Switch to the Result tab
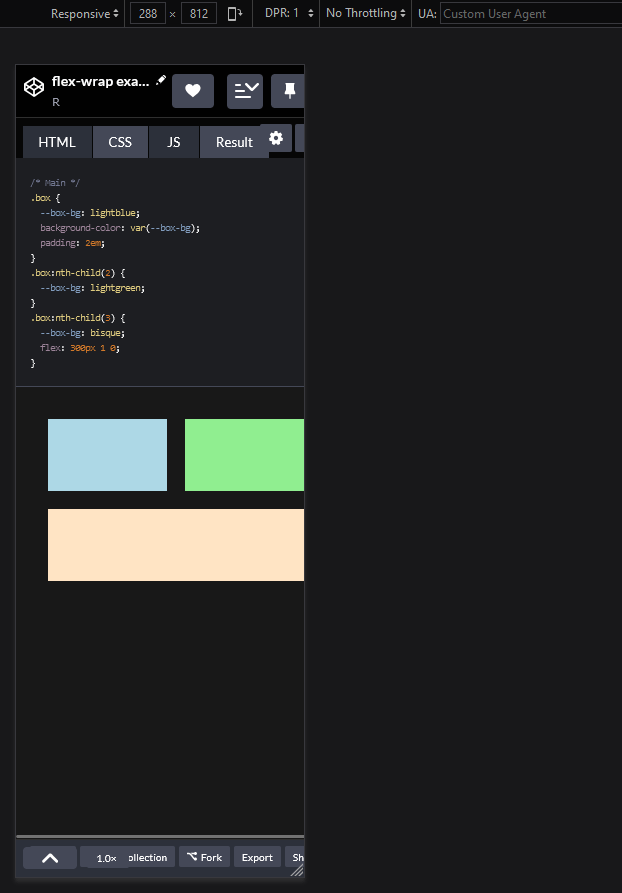This screenshot has height=893, width=622. click(234, 142)
